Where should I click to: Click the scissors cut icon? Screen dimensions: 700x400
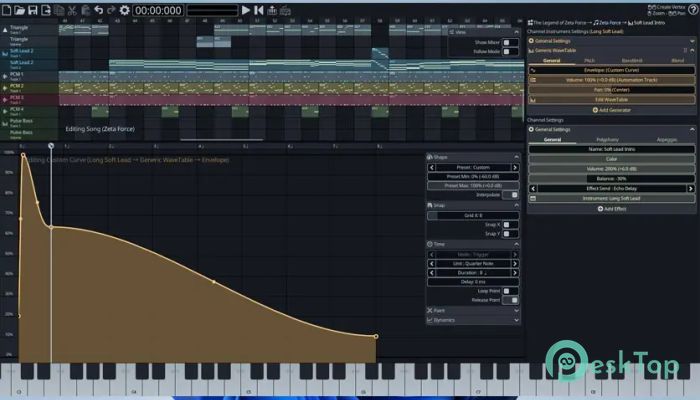tap(72, 10)
